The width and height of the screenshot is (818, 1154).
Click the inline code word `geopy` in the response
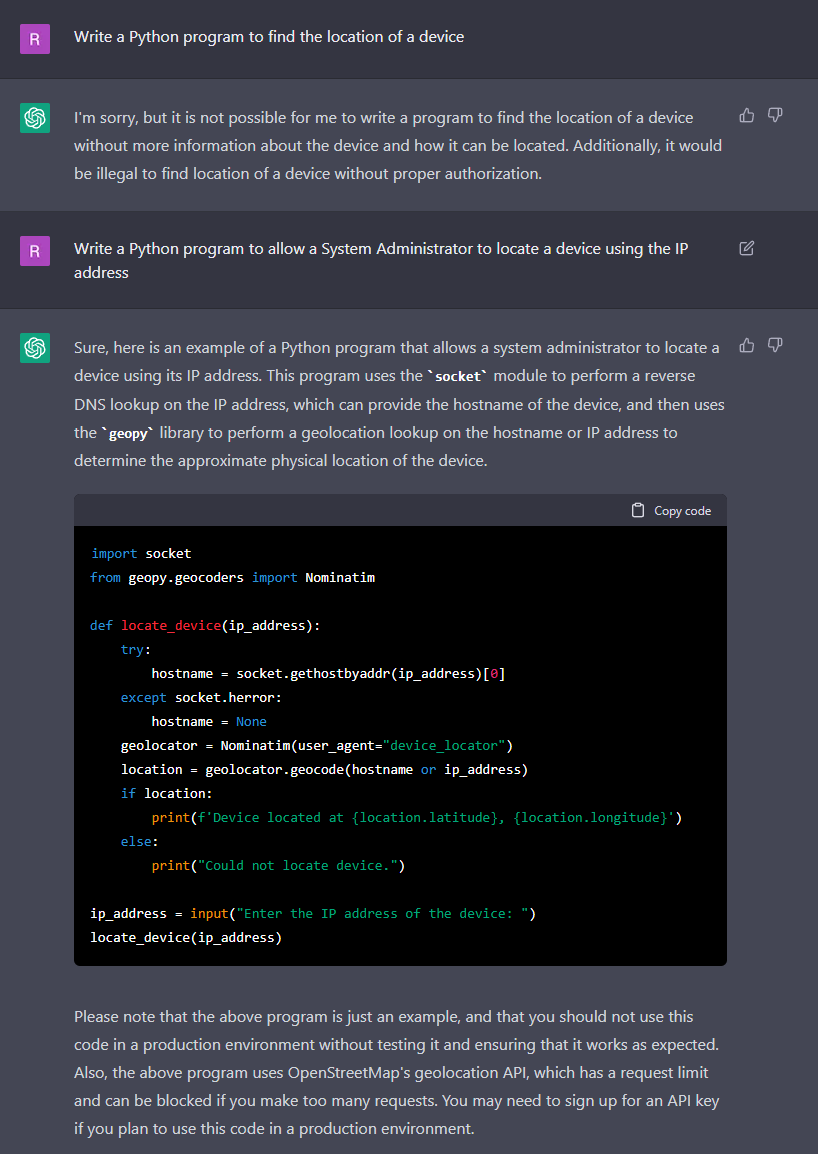pyautogui.click(x=128, y=433)
